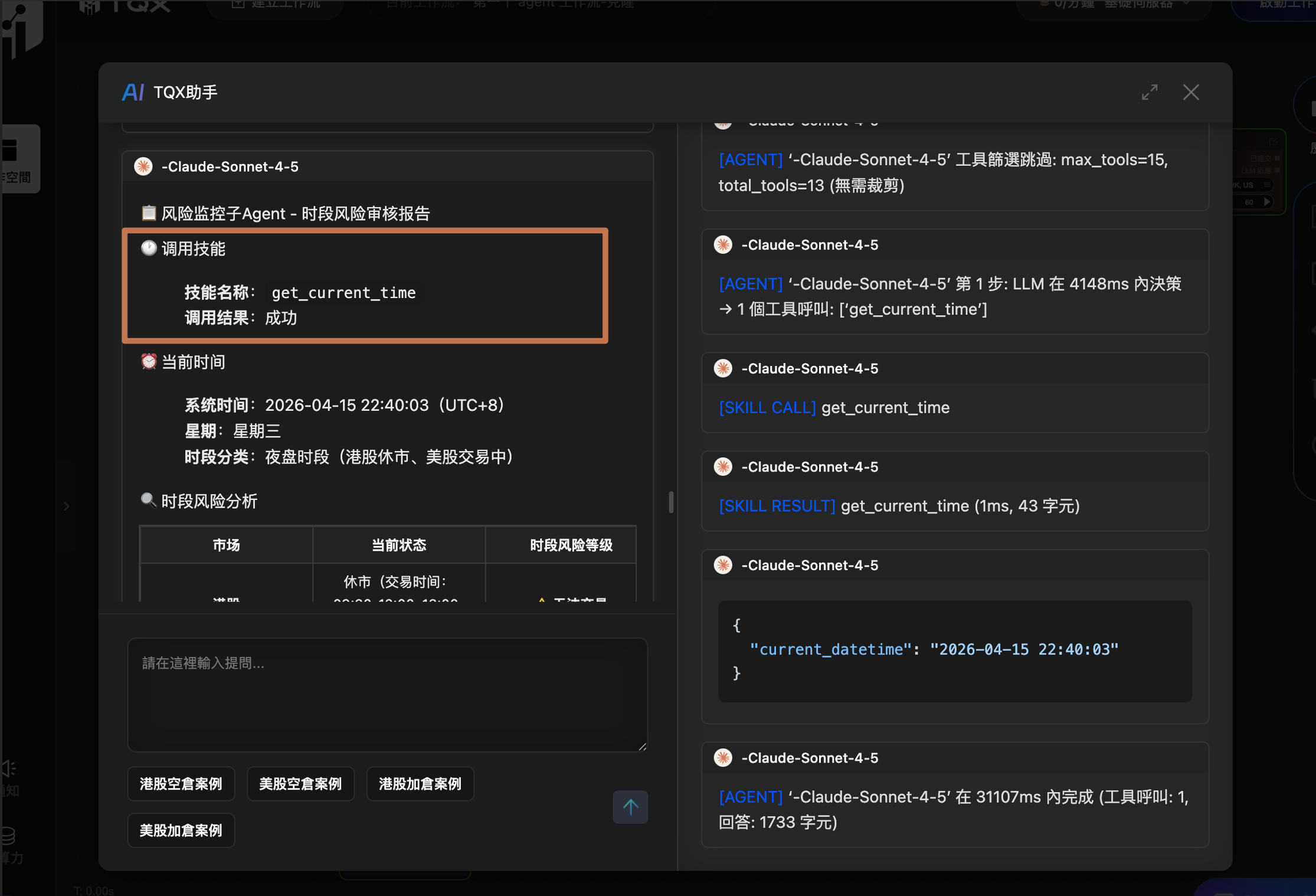Click the panel divider scrollbar handle

pyautogui.click(x=671, y=502)
